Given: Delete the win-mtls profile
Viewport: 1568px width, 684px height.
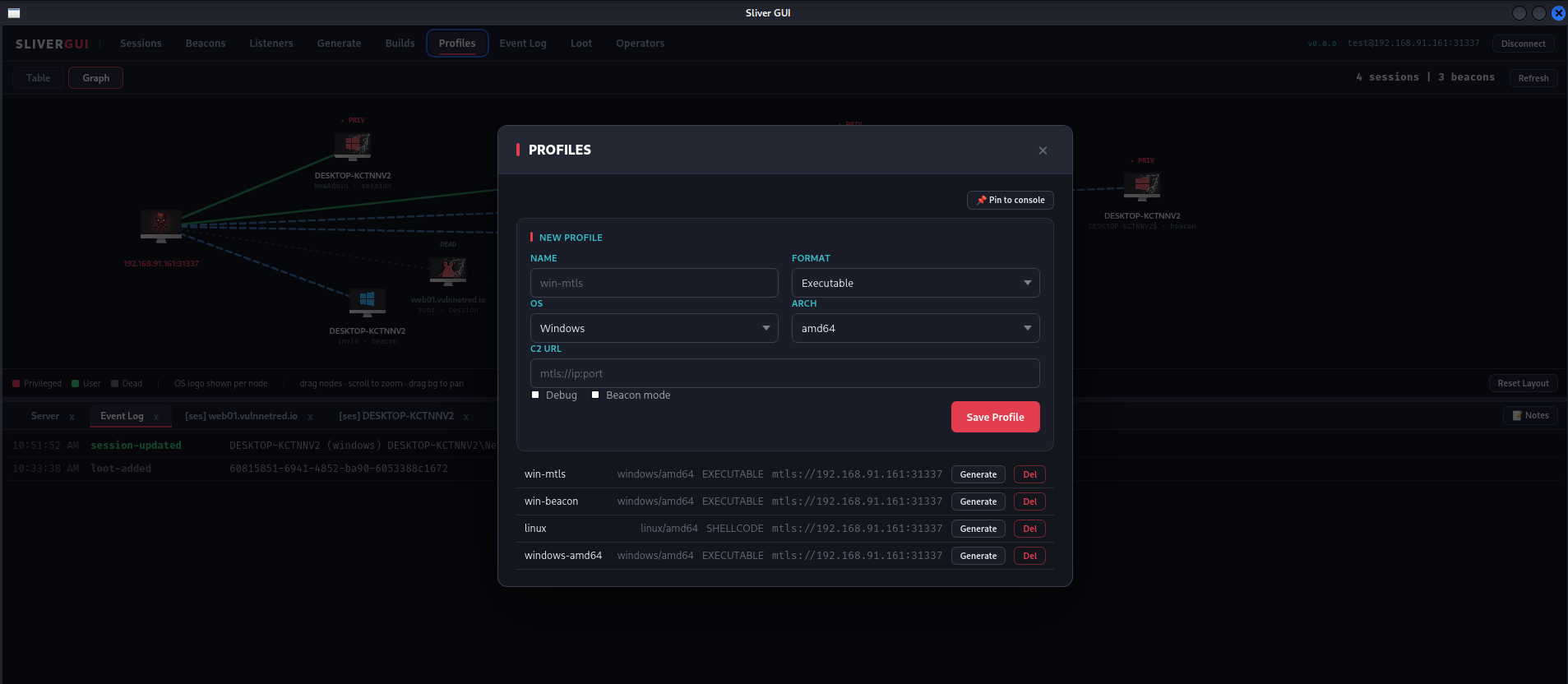Looking at the screenshot, I should [x=1029, y=474].
